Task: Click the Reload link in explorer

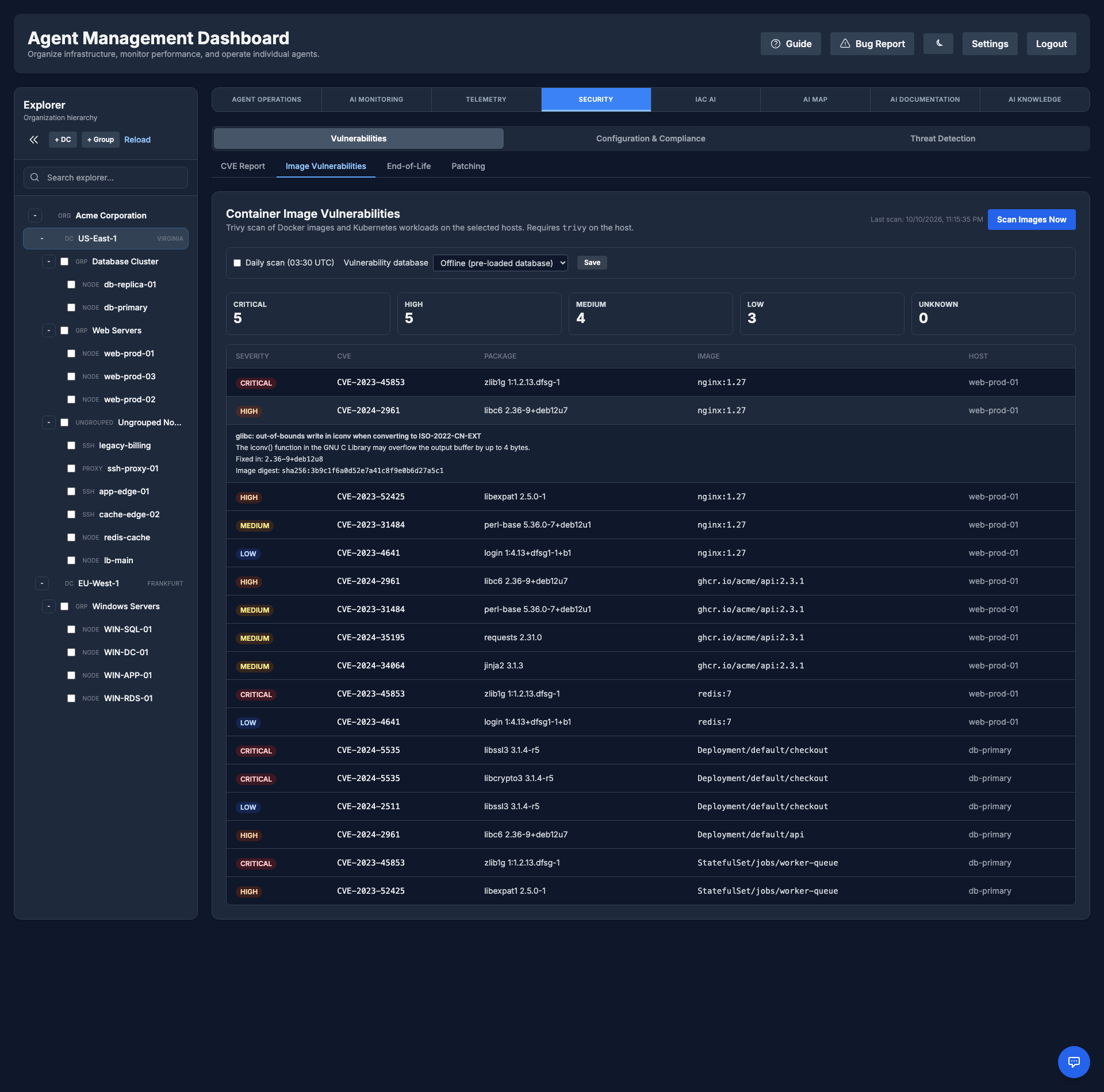Action: coord(137,140)
